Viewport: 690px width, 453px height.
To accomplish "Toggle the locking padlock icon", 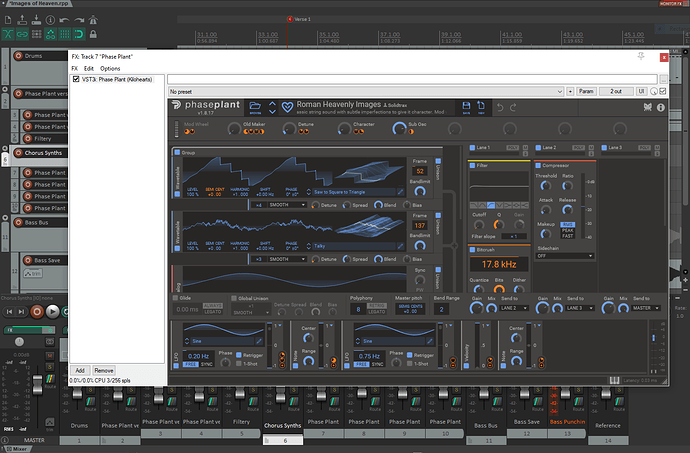I will point(93,34).
